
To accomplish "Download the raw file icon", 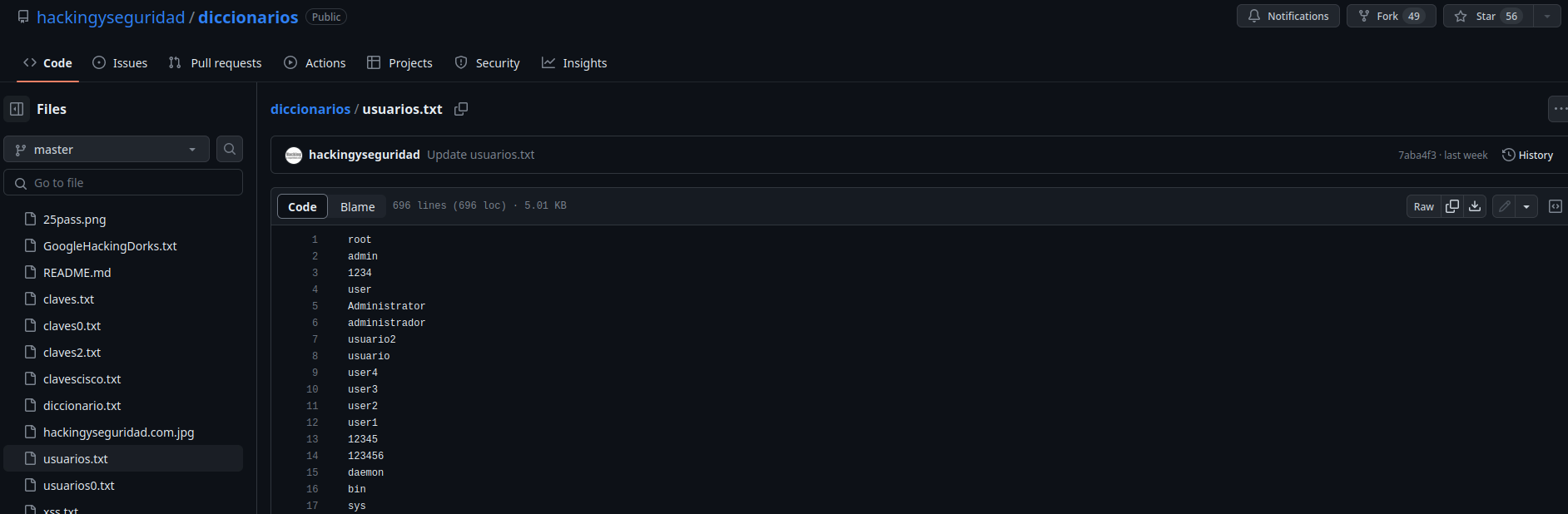I will 1475,206.
